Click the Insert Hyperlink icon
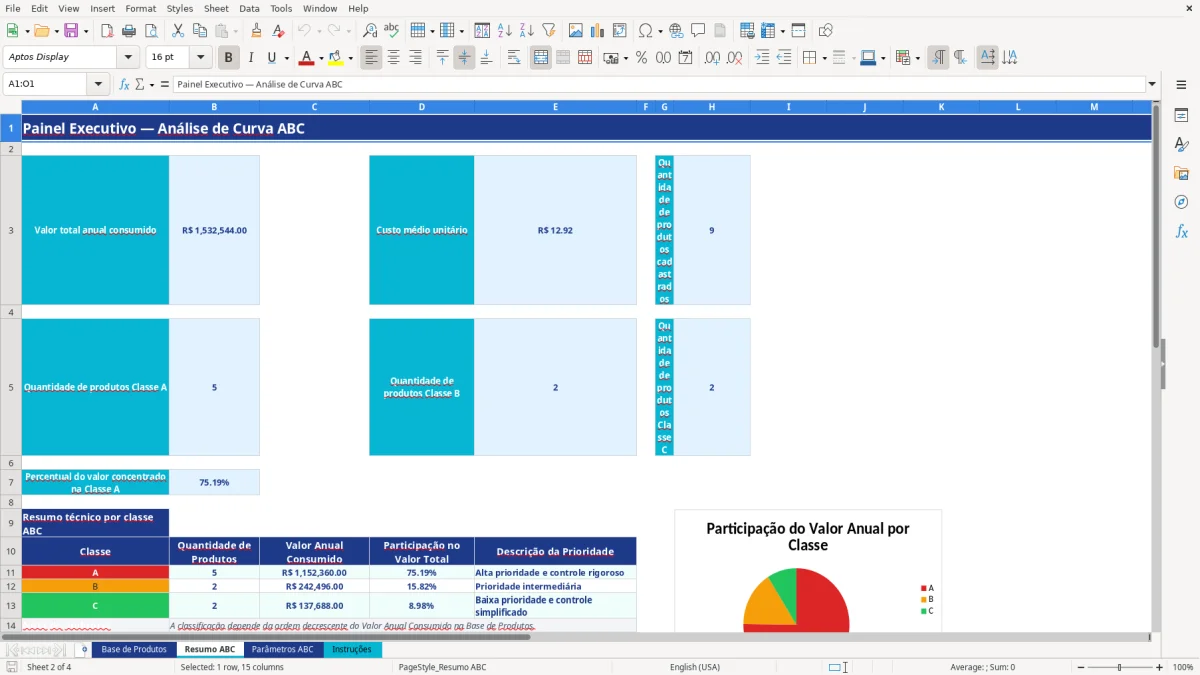This screenshot has height=675, width=1200. coord(676,31)
